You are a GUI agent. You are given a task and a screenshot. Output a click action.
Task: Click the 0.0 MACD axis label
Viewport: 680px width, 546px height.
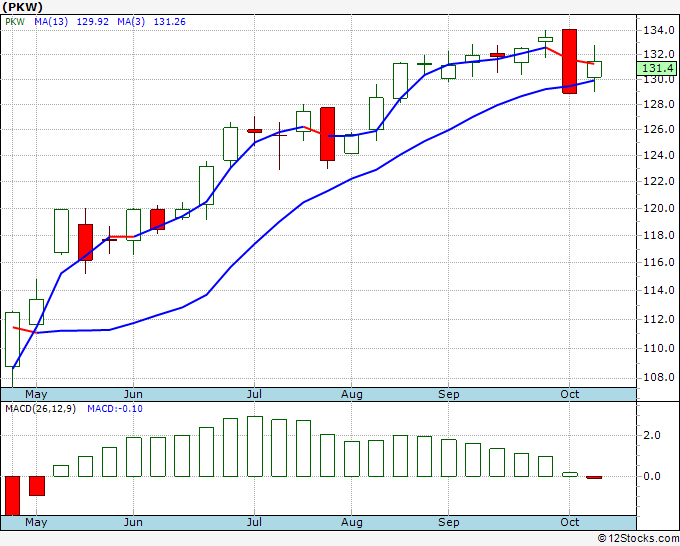click(652, 476)
